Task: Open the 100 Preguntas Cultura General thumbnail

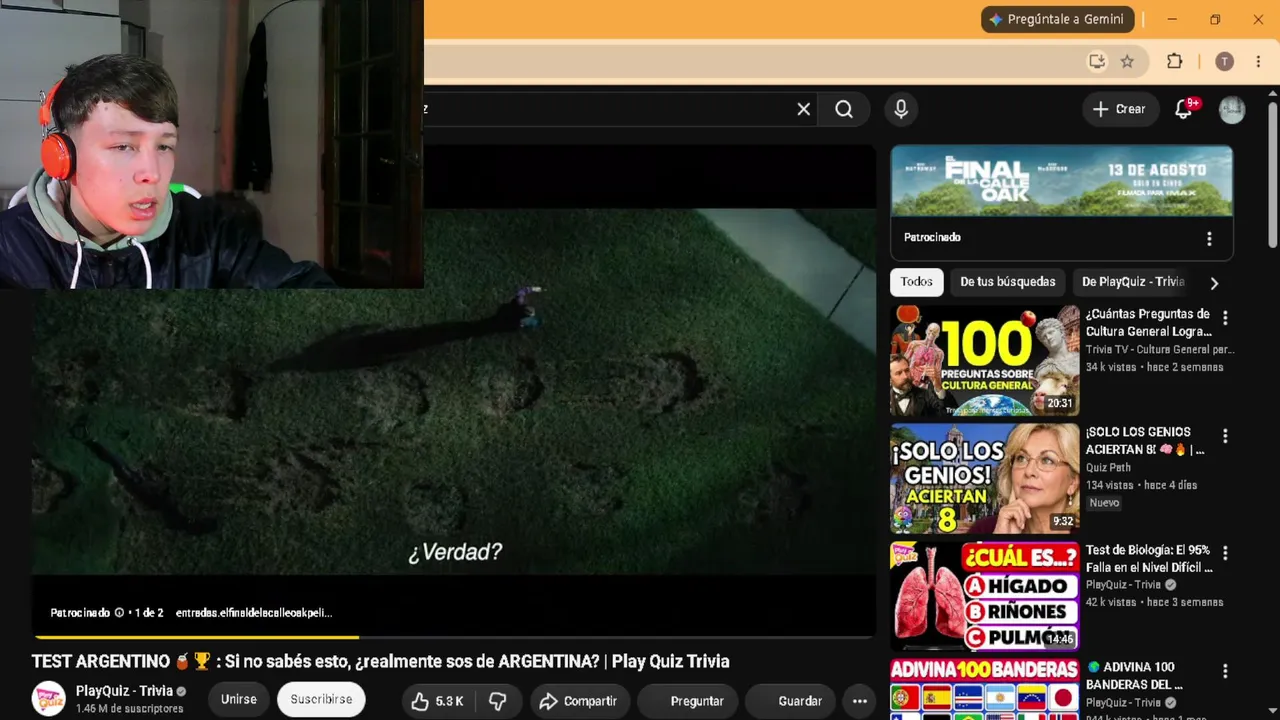Action: [x=985, y=360]
